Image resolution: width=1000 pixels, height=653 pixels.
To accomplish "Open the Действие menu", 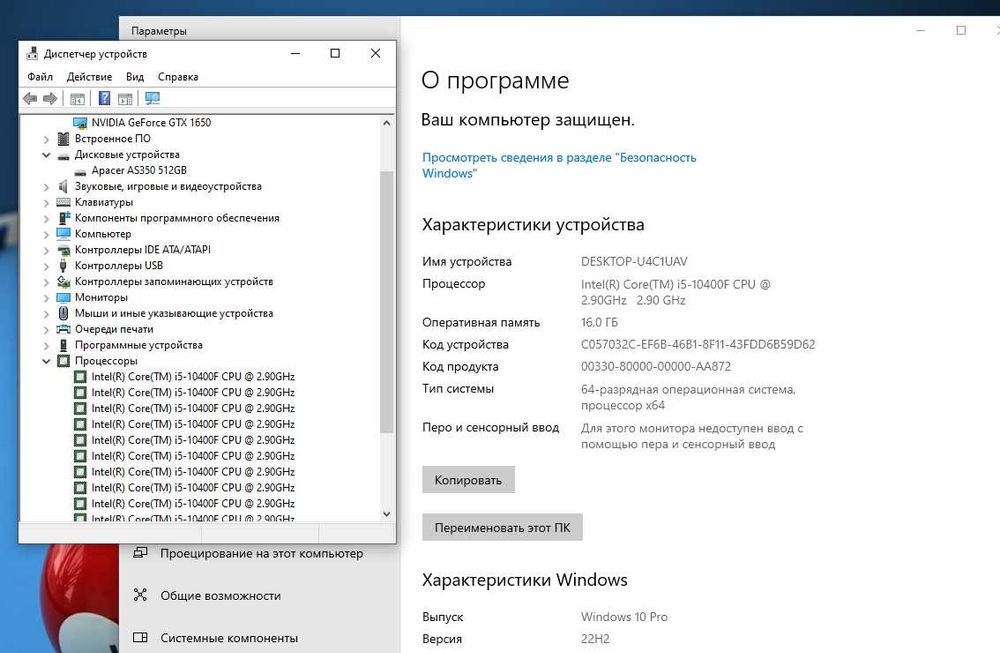I will tap(89, 77).
